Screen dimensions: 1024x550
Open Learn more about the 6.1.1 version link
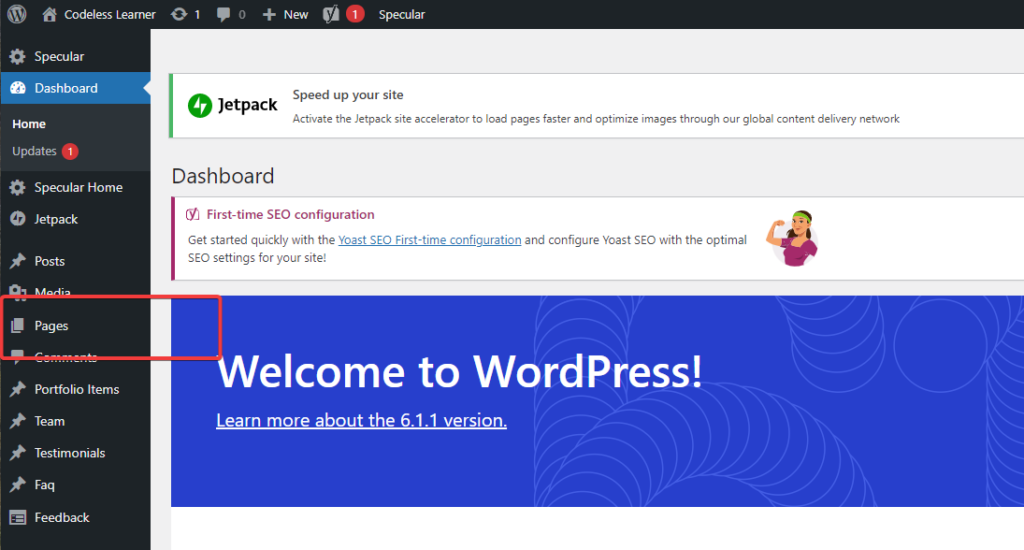point(361,420)
